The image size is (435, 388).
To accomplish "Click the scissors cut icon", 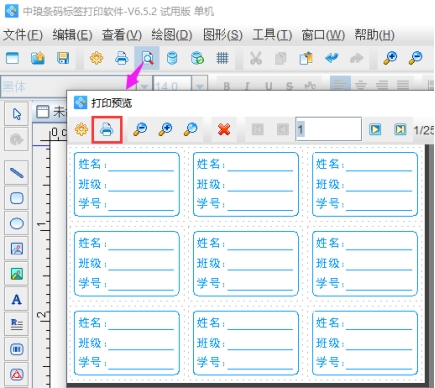I will 256,58.
